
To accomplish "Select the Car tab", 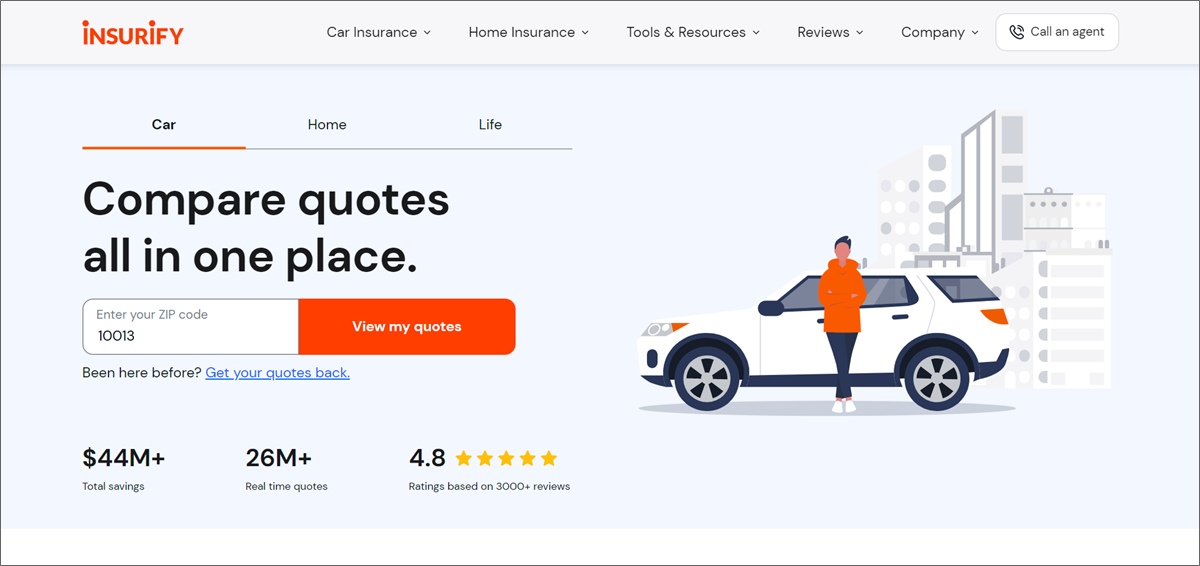I will click(x=164, y=125).
